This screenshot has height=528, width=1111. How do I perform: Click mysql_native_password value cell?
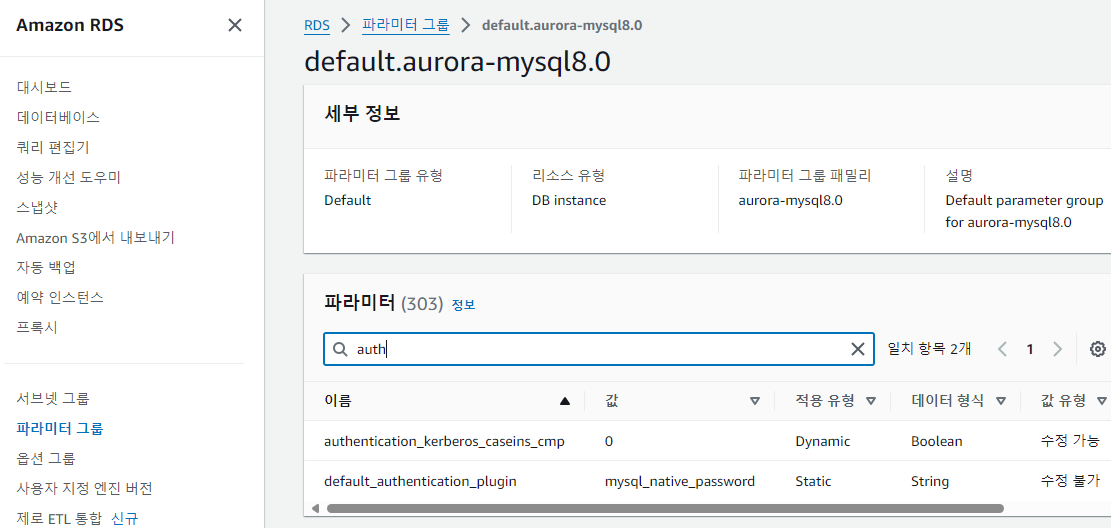(679, 481)
